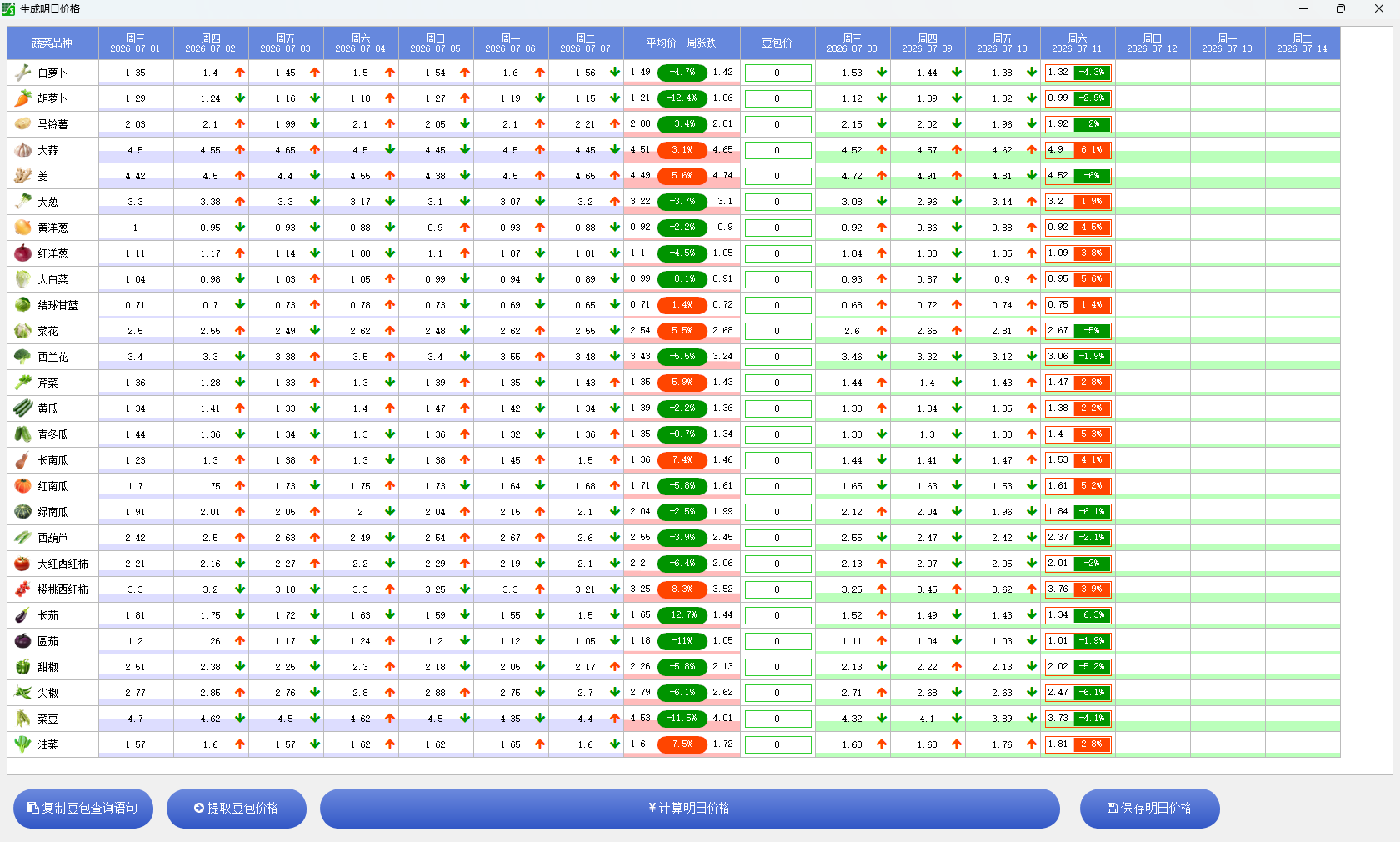Focus the 豆包价 field for 油菜
Image resolution: width=1400 pixels, height=842 pixels.
pyautogui.click(x=777, y=745)
